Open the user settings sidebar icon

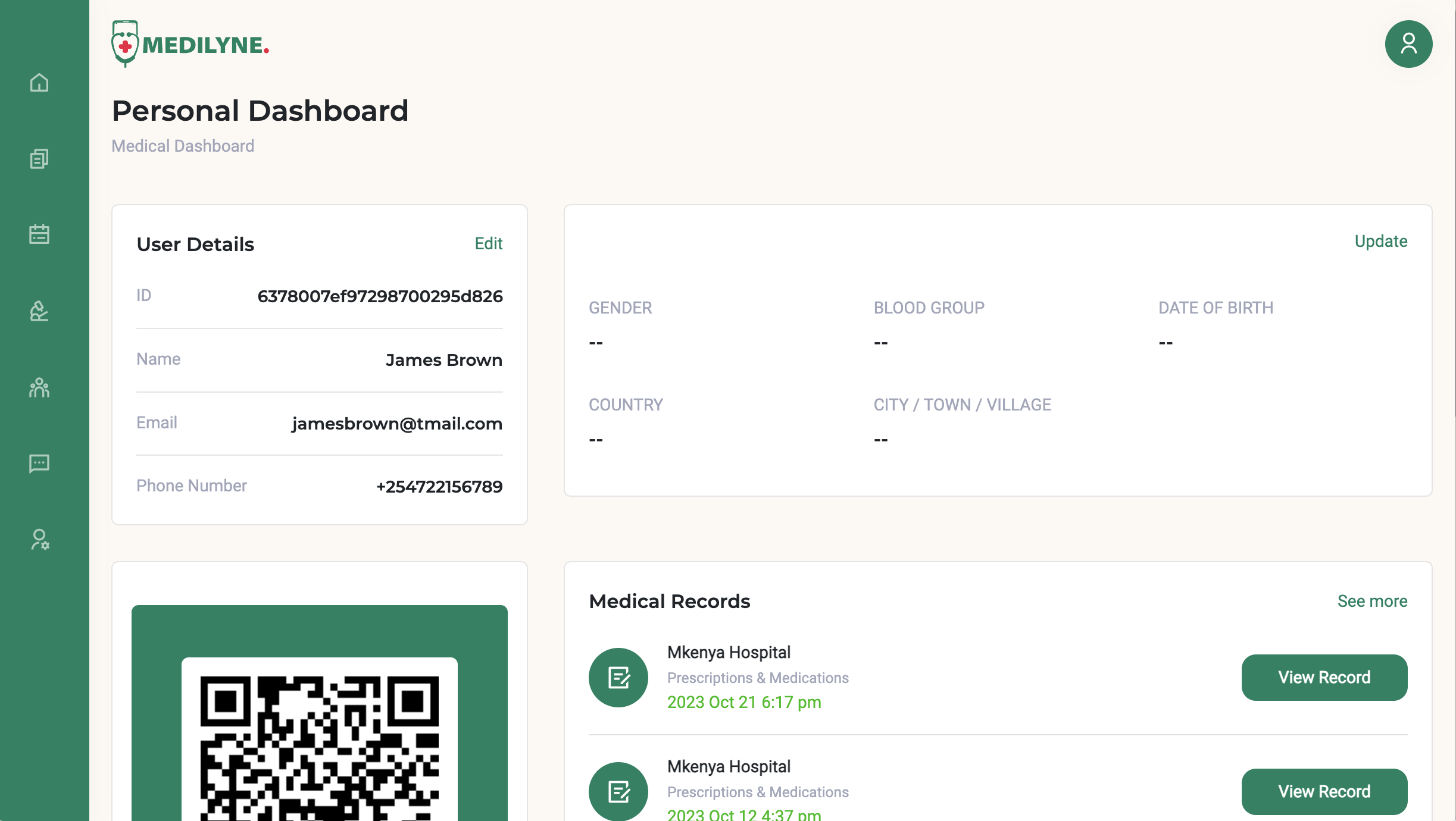(39, 540)
